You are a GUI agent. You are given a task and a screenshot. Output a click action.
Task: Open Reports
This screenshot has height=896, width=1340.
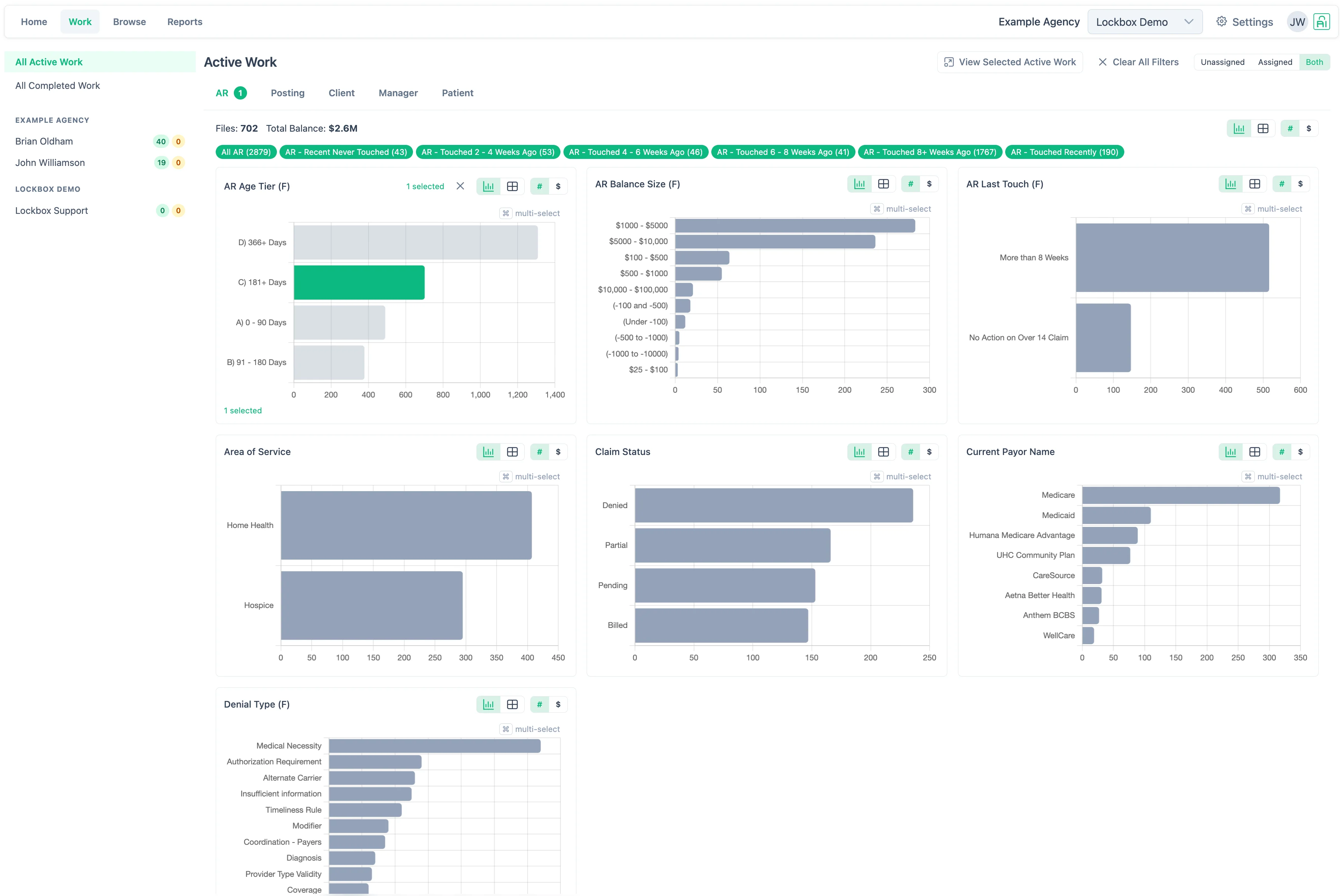(185, 22)
